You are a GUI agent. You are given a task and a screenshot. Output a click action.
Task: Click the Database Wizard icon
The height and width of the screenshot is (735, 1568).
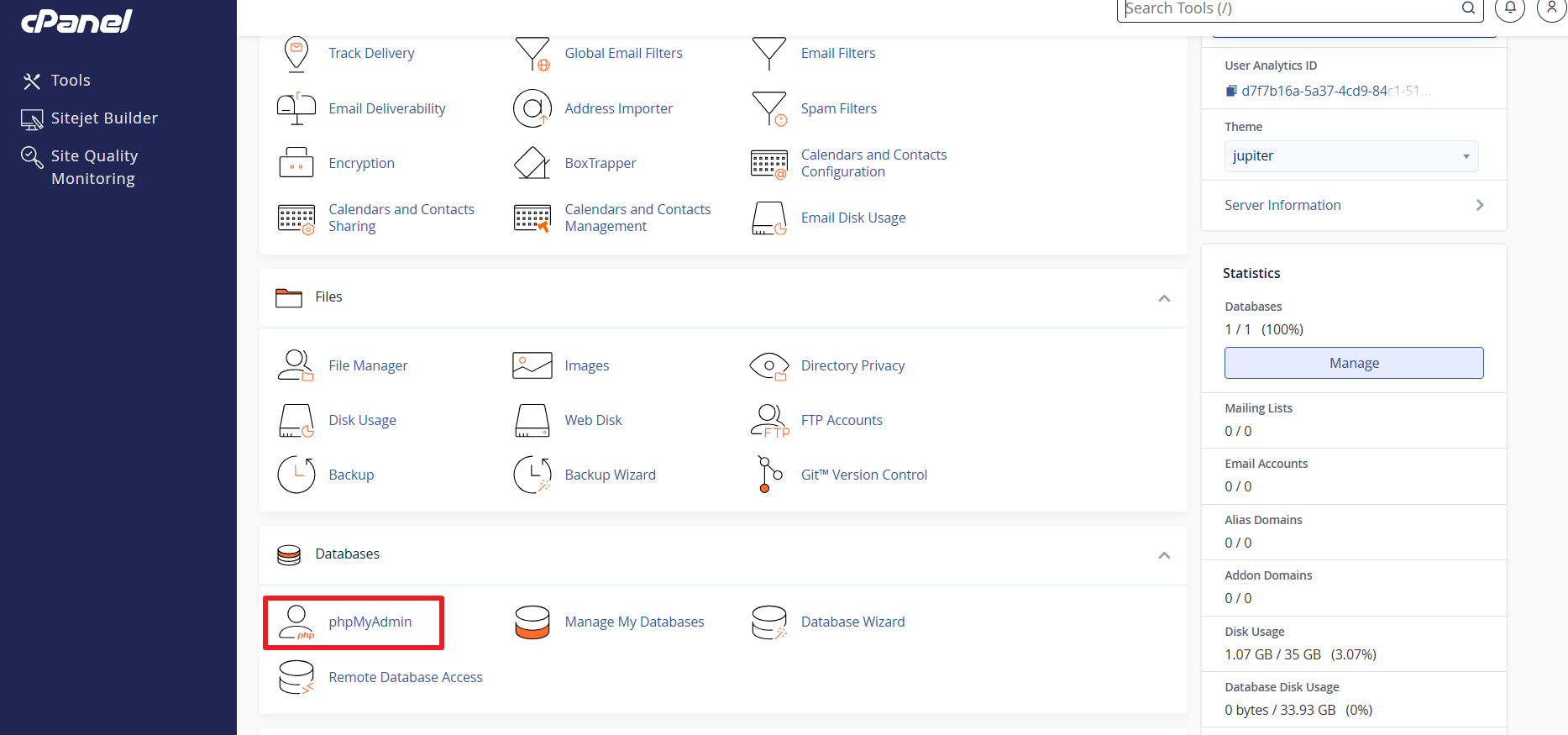tap(769, 622)
